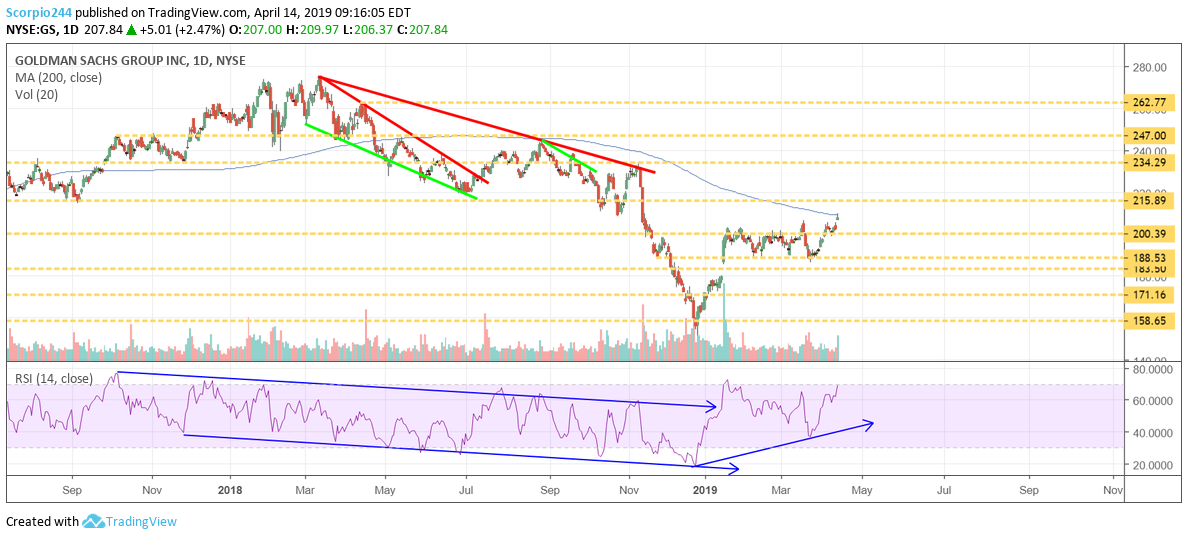Click the 60.0000 RSI axis label
Viewport: 1188px width, 539px height.
coord(1152,401)
